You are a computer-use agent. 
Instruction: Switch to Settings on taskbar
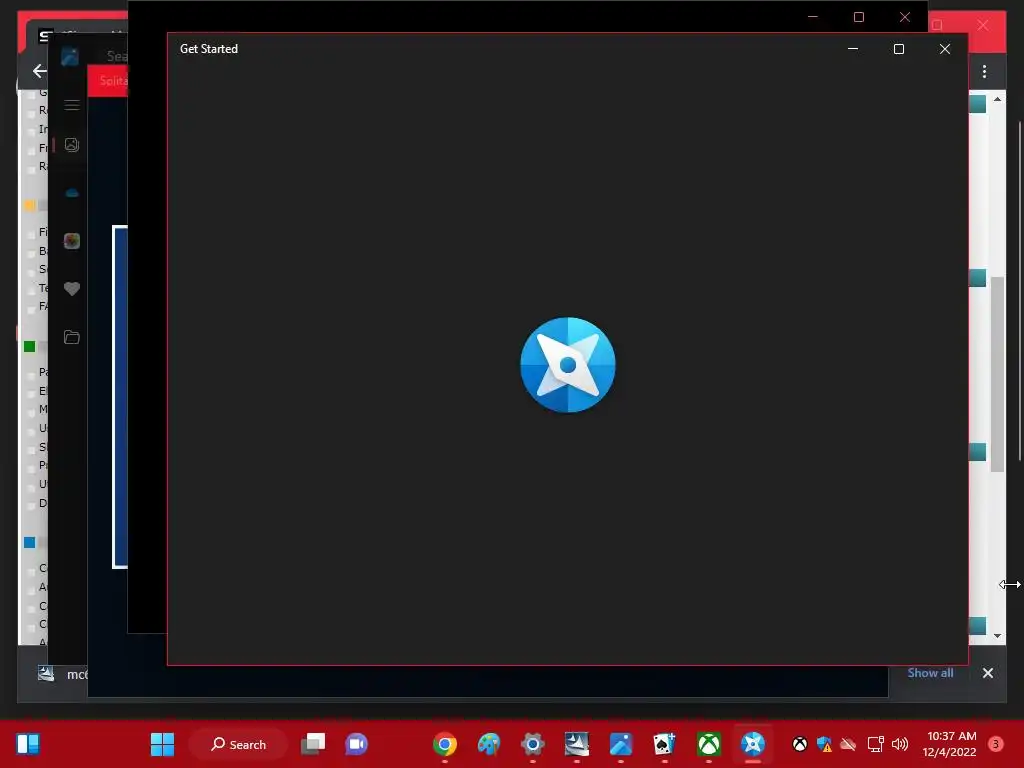click(533, 744)
